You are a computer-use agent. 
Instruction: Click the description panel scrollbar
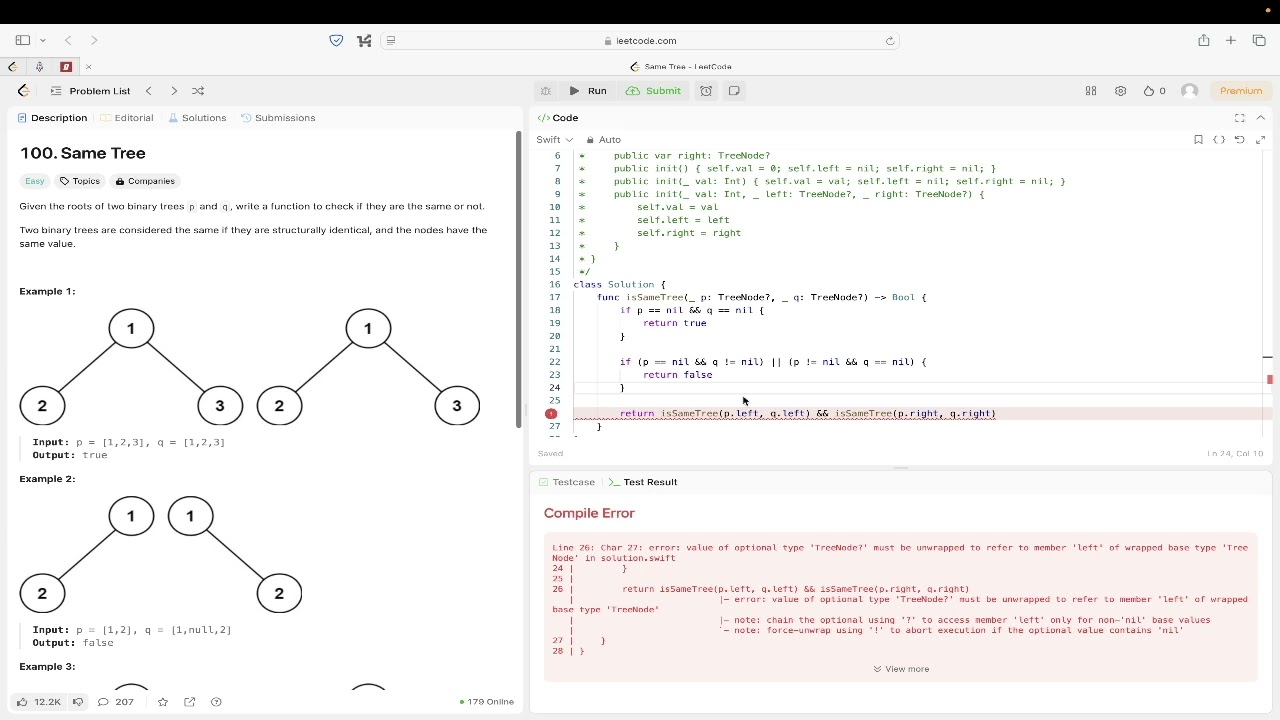coord(518,280)
